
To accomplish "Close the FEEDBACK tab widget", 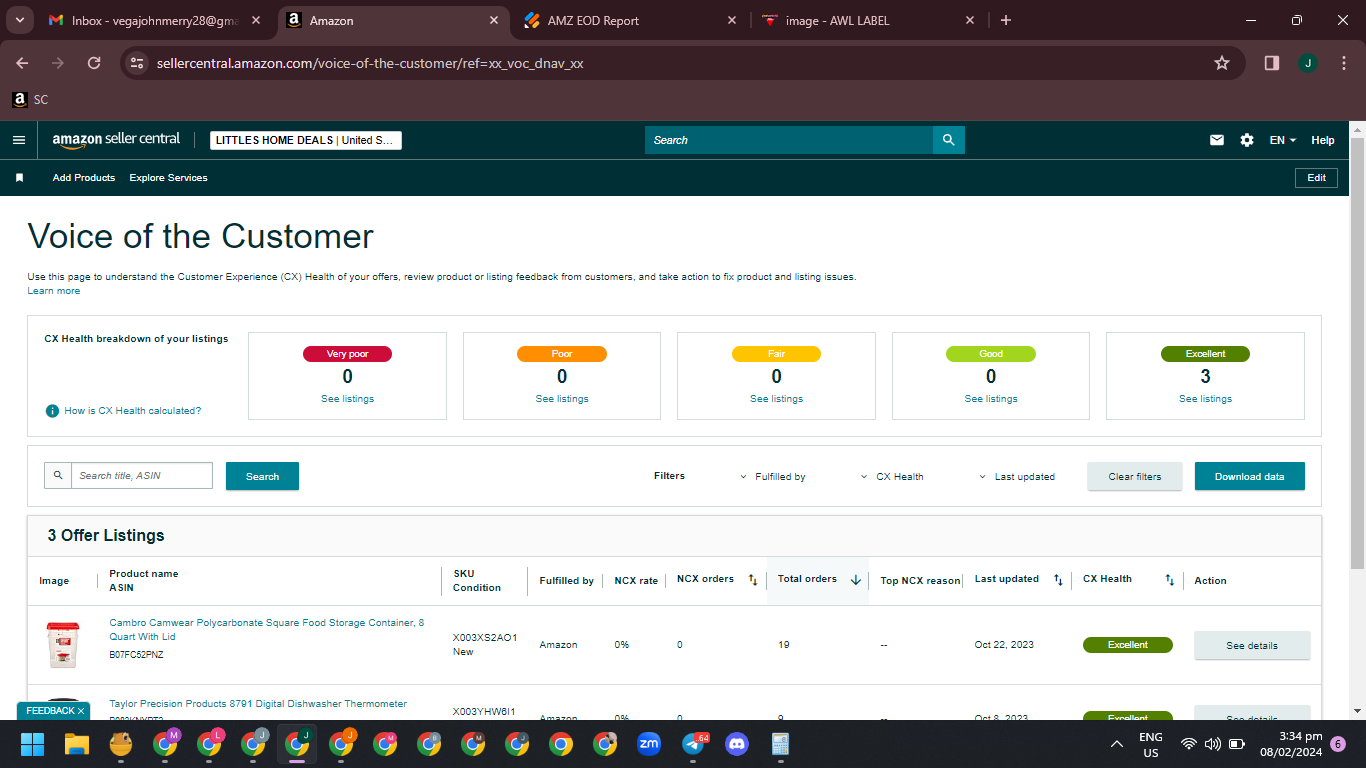I will 81,711.
